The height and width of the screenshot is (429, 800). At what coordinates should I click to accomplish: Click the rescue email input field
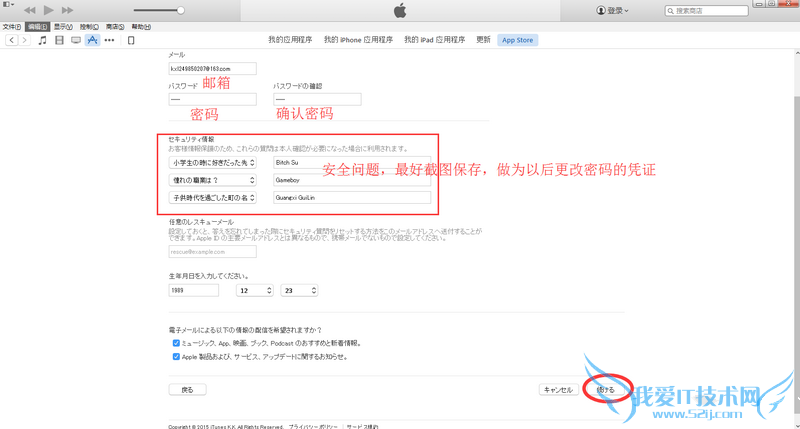(212, 251)
